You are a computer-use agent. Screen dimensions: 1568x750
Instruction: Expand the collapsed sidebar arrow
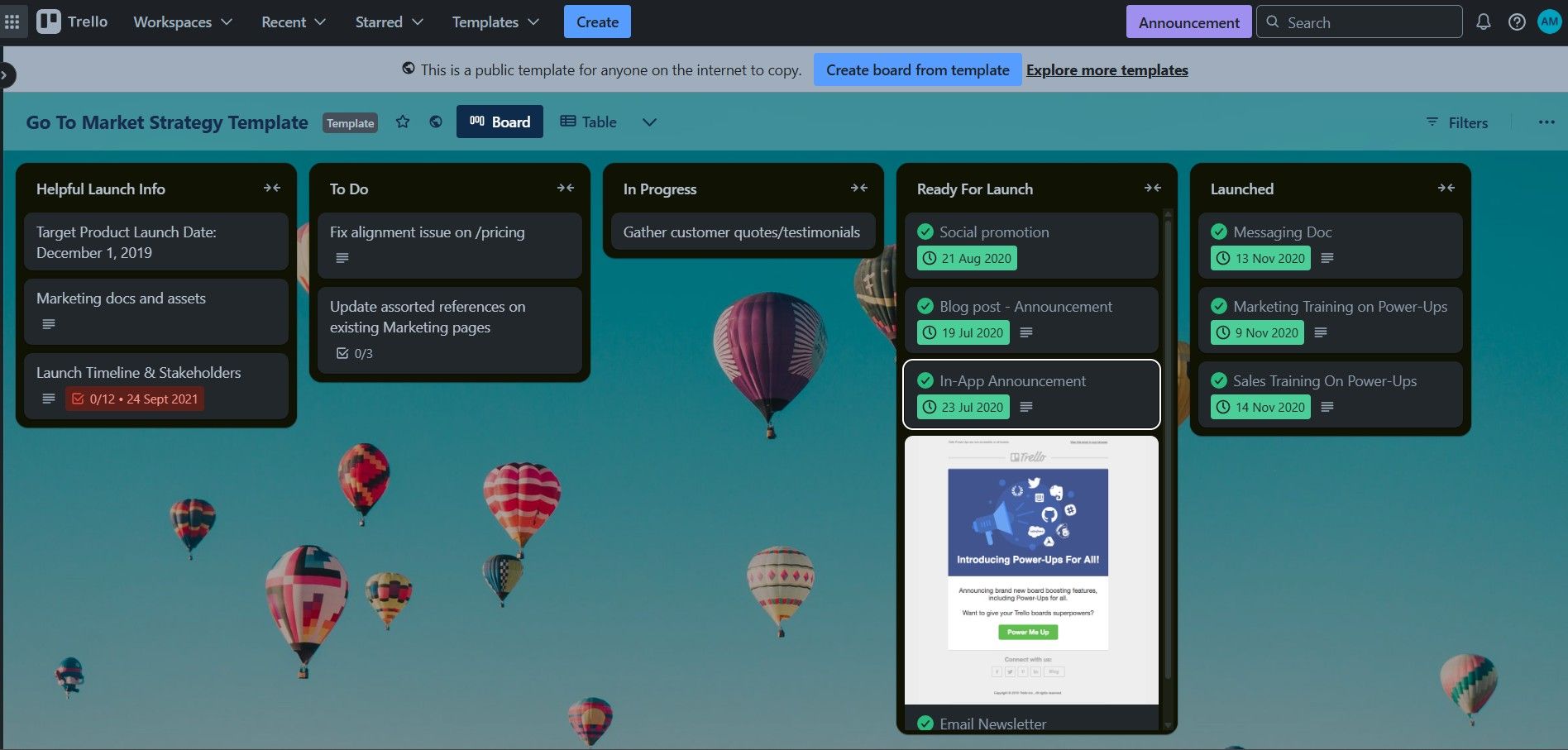pyautogui.click(x=6, y=75)
